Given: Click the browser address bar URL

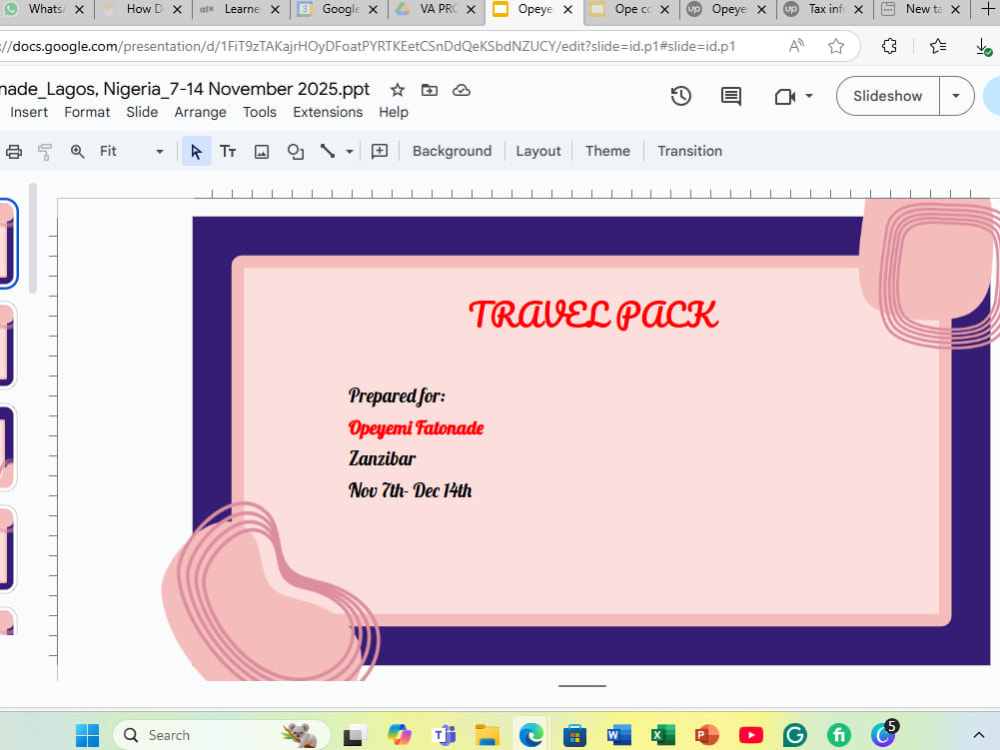Looking at the screenshot, I should click(368, 46).
